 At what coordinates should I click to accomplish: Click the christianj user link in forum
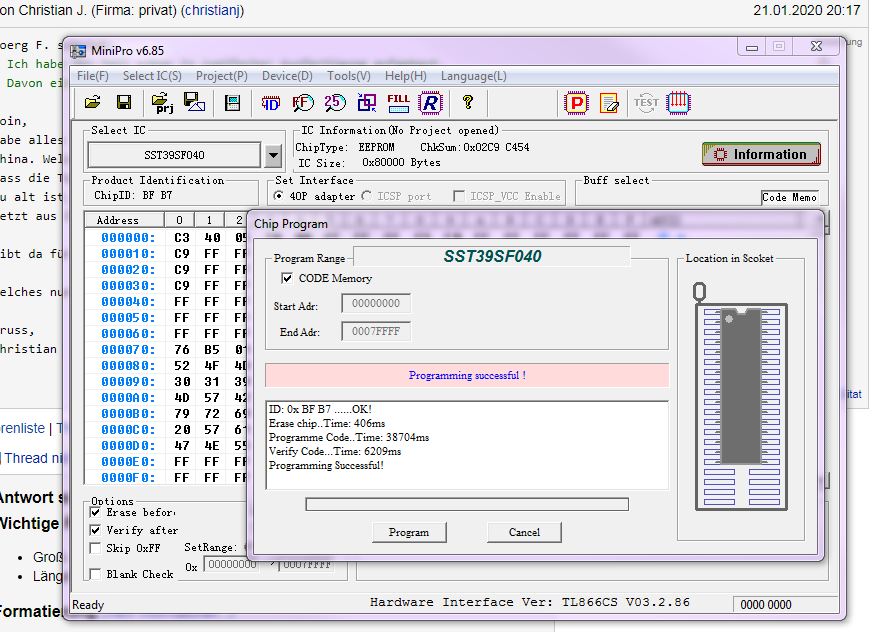(212, 10)
